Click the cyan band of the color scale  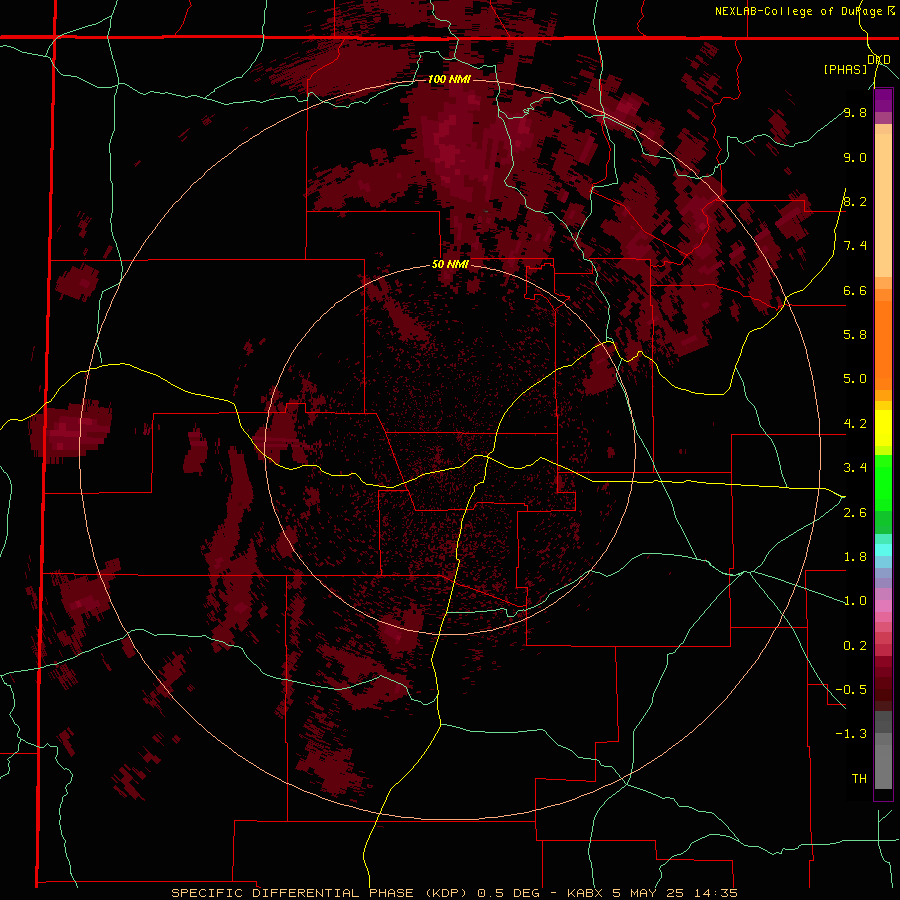tap(883, 550)
